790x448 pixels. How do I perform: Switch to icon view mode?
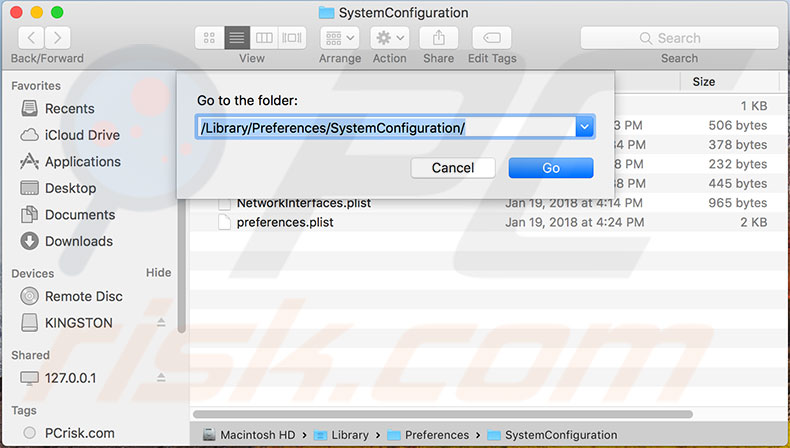click(209, 38)
